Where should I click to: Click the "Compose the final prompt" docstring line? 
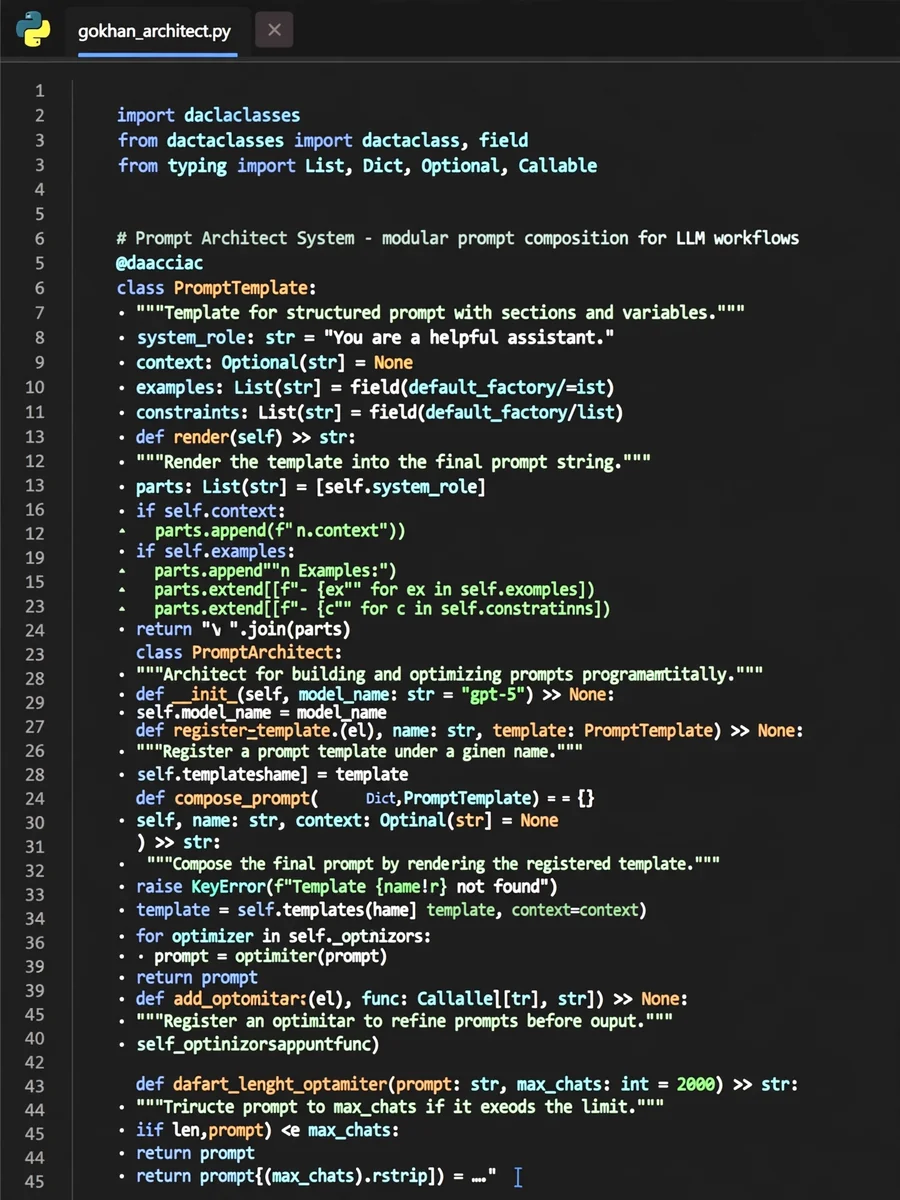click(432, 863)
